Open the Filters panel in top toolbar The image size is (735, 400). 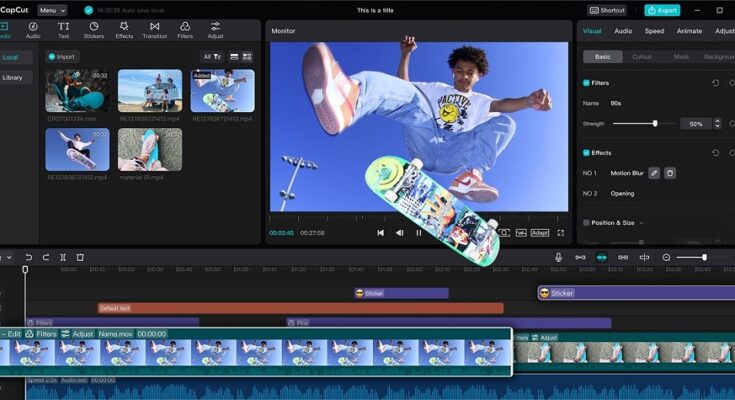pyautogui.click(x=185, y=30)
